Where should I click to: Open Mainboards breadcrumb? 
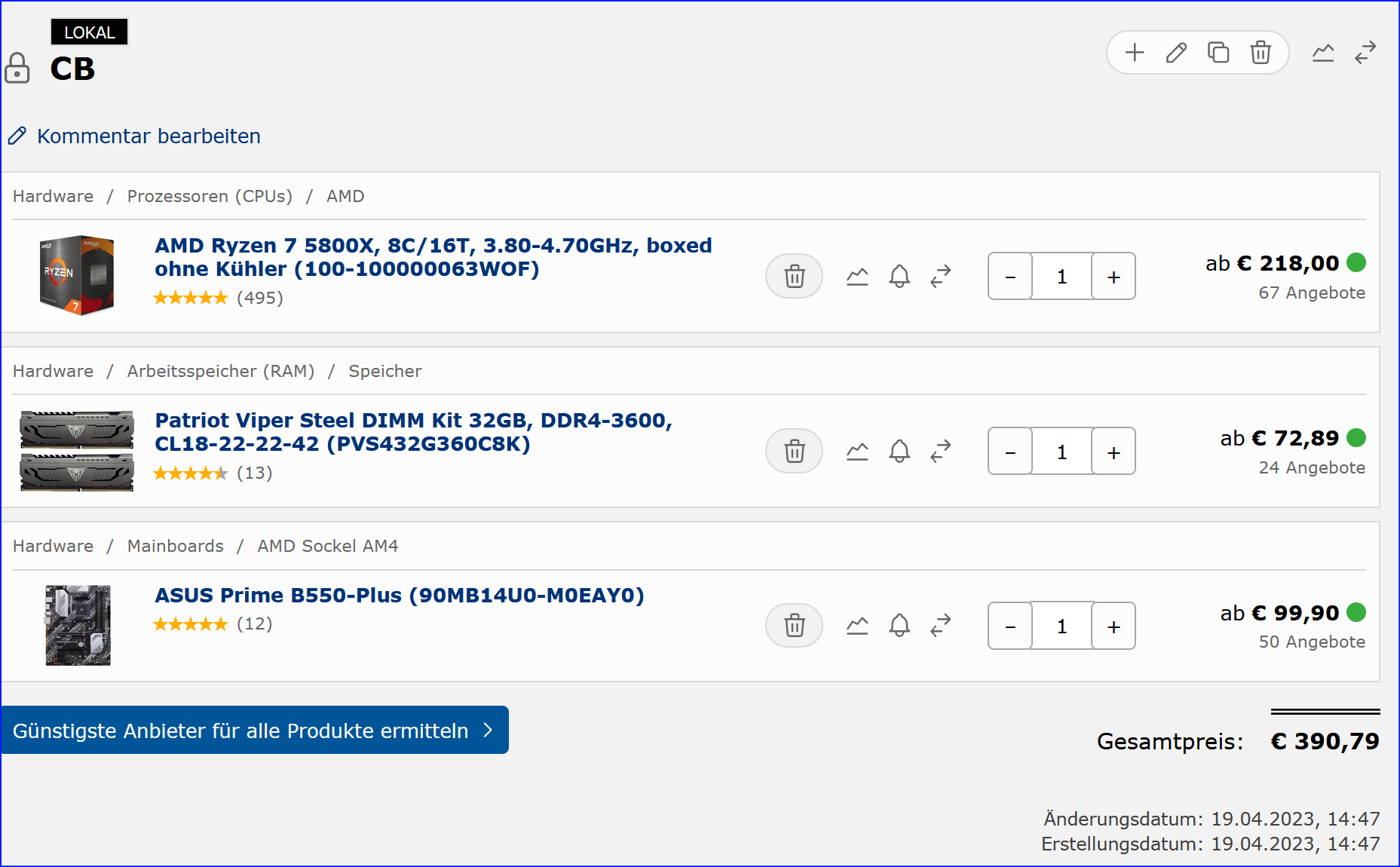tap(176, 546)
